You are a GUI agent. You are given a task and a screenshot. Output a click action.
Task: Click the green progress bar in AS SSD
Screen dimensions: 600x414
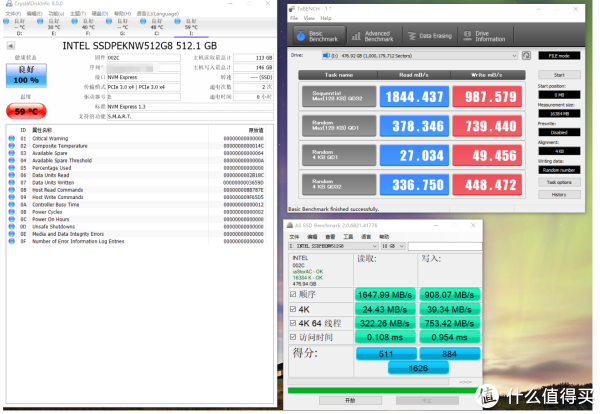point(383,390)
